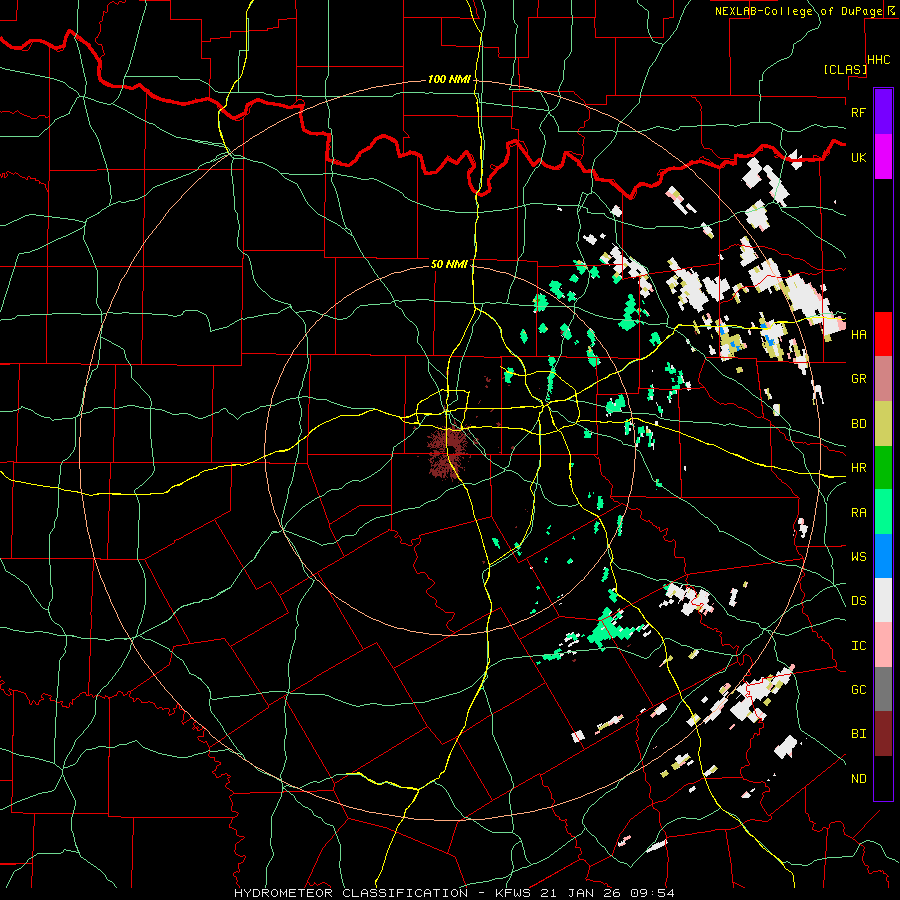Click the IC pink legend swatch
Viewport: 900px width, 900px height.
[883, 645]
